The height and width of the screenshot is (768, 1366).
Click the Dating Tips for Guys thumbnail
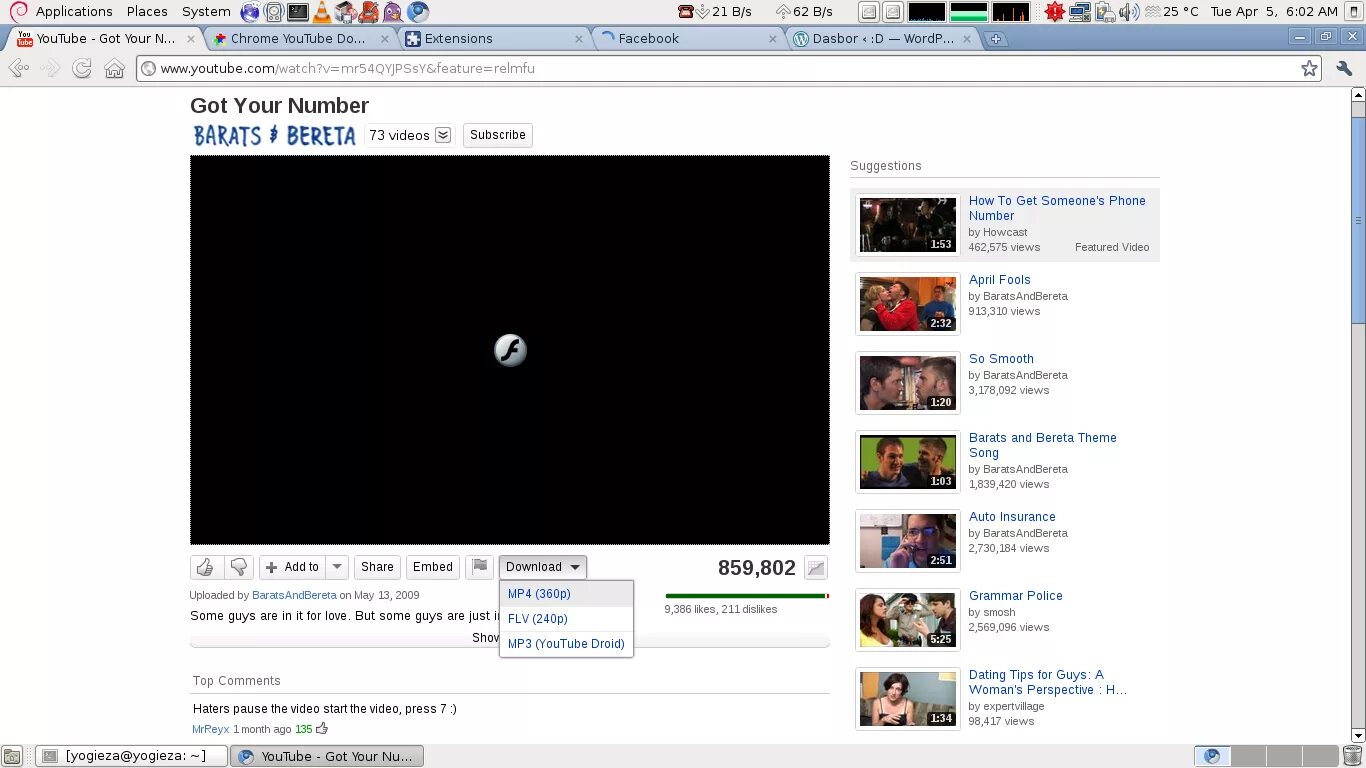908,699
